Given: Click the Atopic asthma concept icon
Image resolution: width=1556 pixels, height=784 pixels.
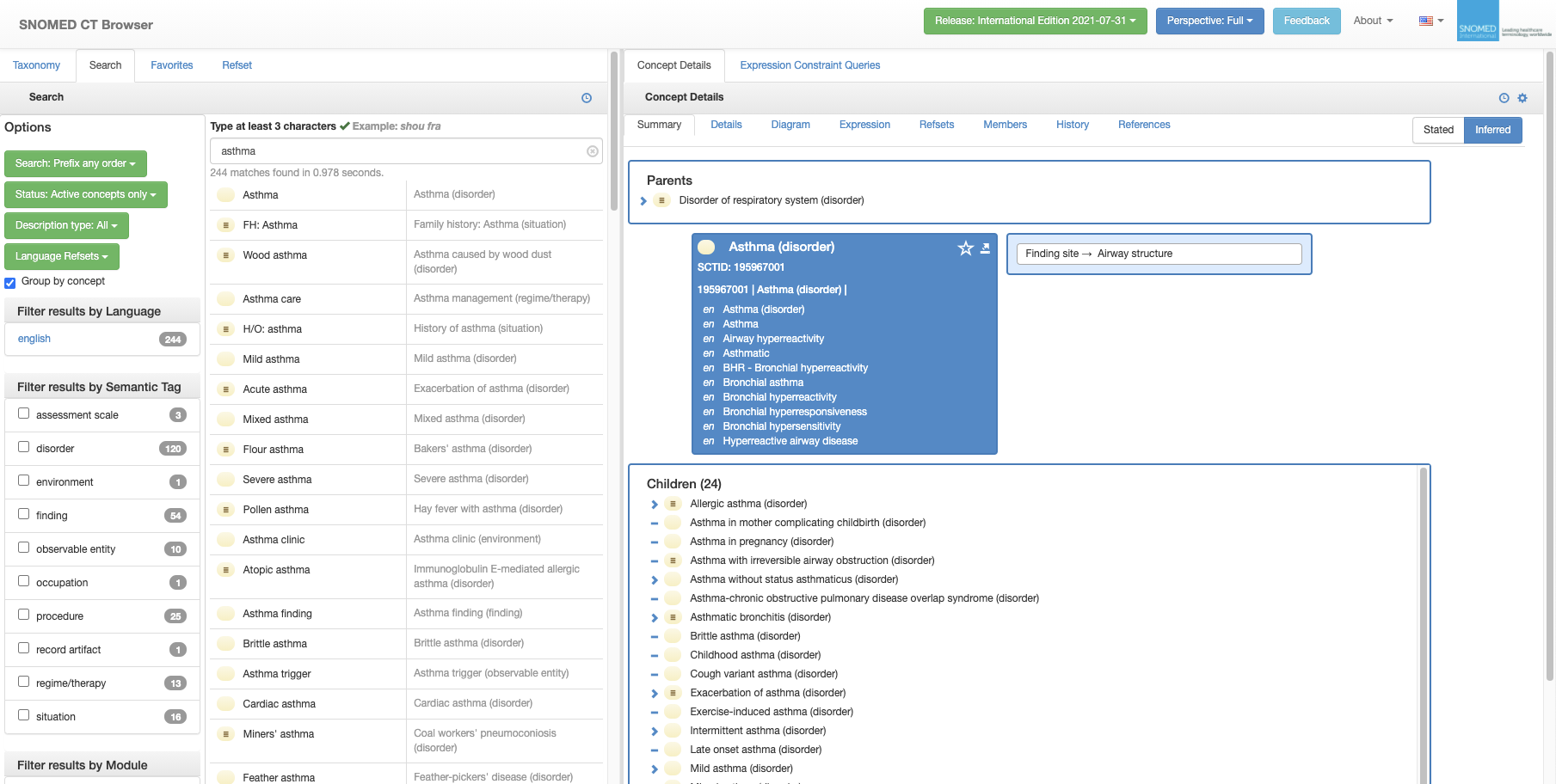Looking at the screenshot, I should tap(226, 570).
